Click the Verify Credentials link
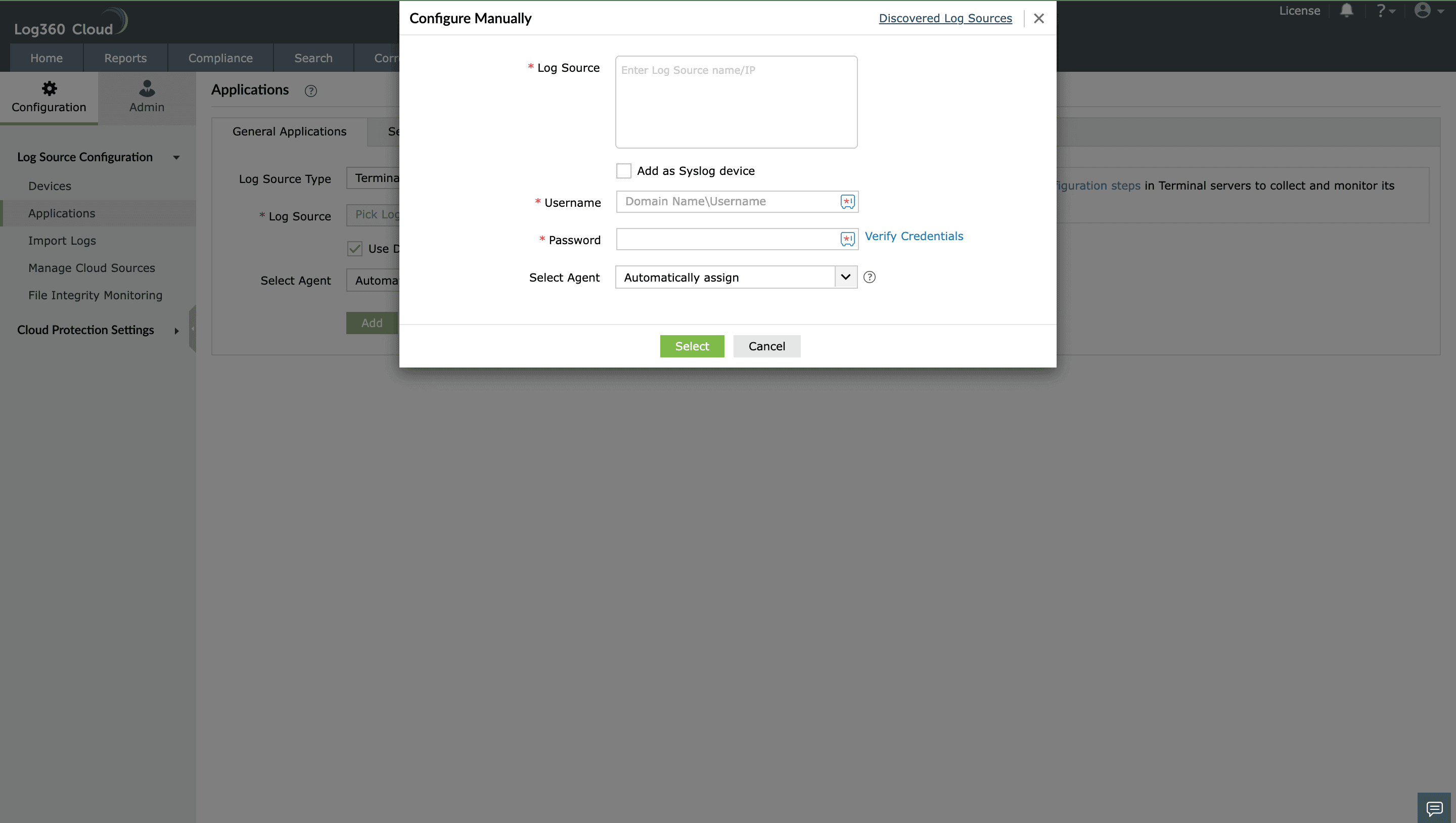This screenshot has height=823, width=1456. (914, 236)
